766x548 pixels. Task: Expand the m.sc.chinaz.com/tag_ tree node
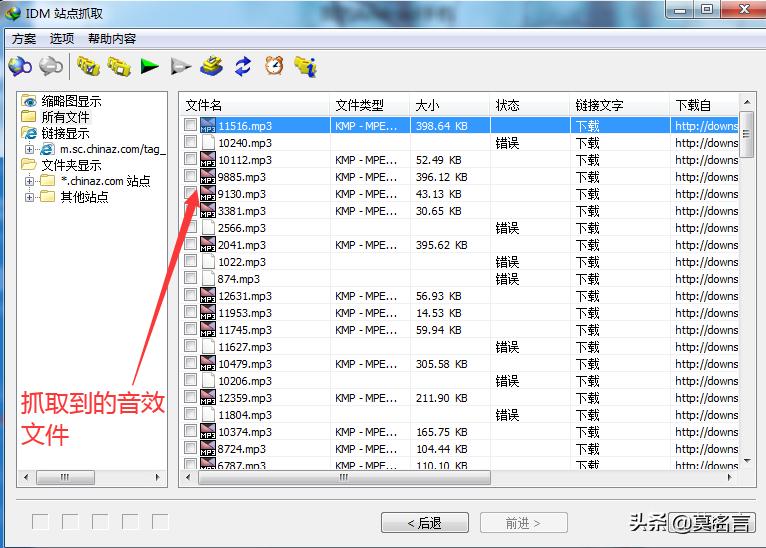(x=29, y=149)
